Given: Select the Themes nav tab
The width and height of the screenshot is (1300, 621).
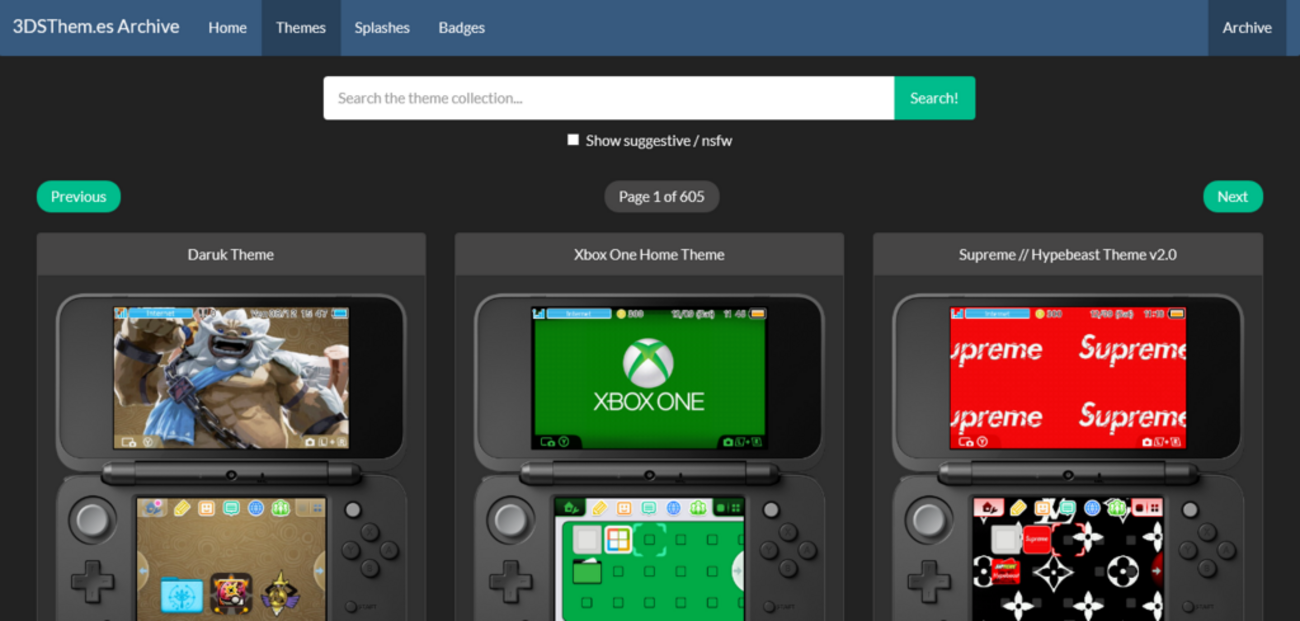Looking at the screenshot, I should point(301,28).
